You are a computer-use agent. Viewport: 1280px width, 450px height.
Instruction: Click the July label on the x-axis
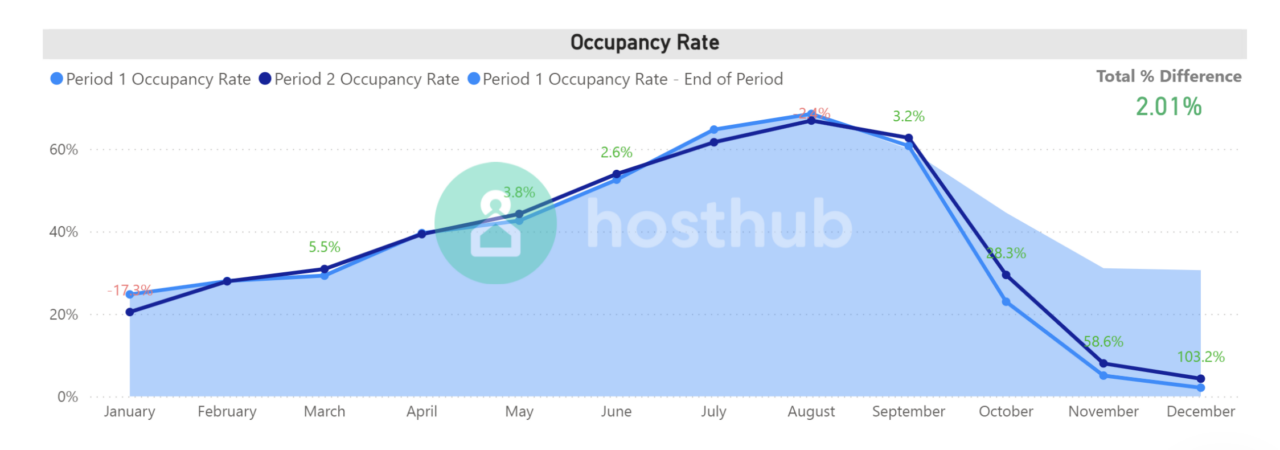(x=714, y=412)
